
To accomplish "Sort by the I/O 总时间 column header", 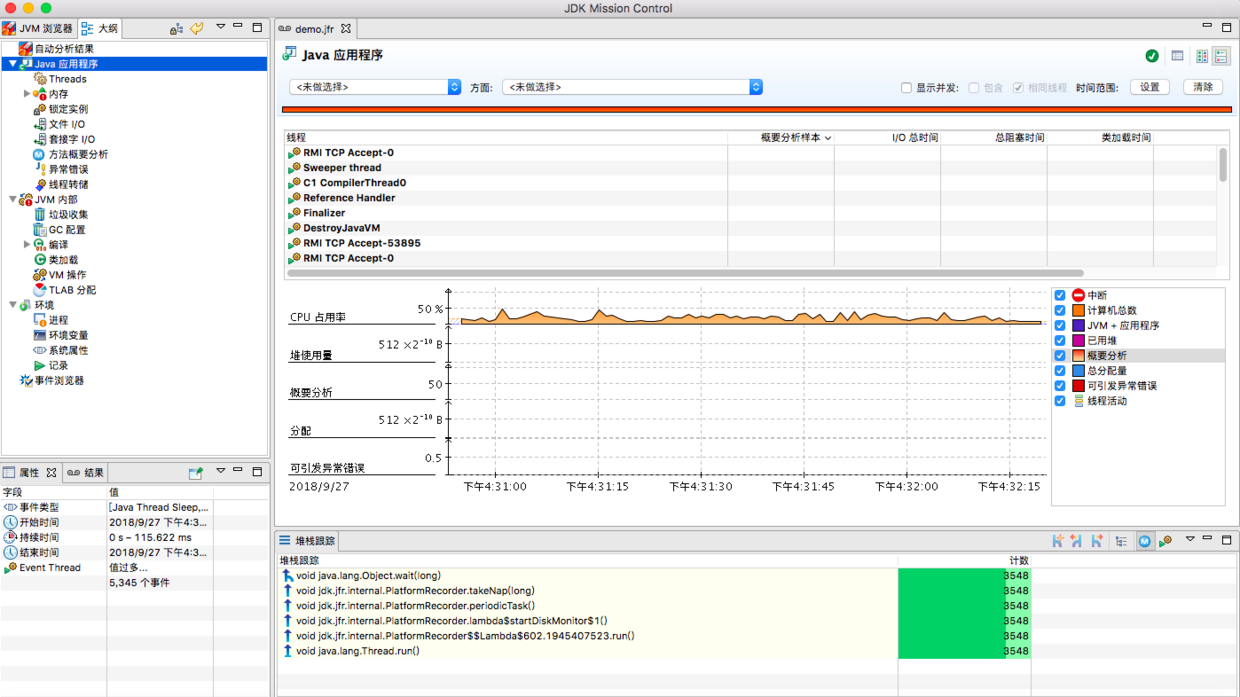I will pos(887,137).
